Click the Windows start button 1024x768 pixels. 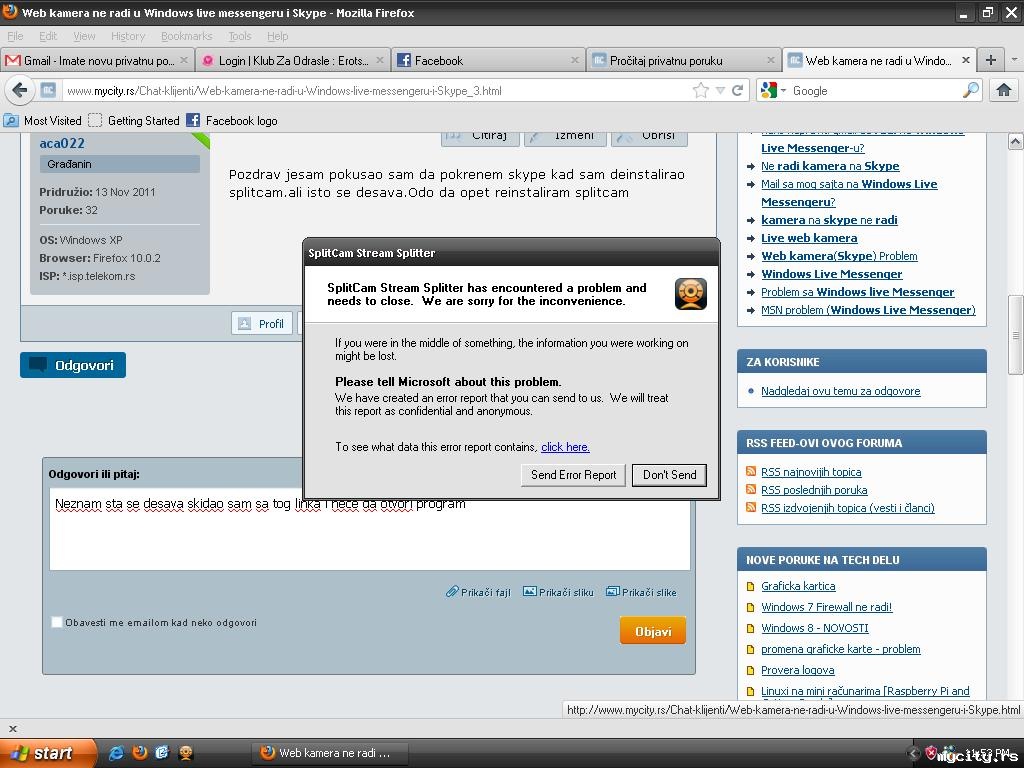pos(47,753)
